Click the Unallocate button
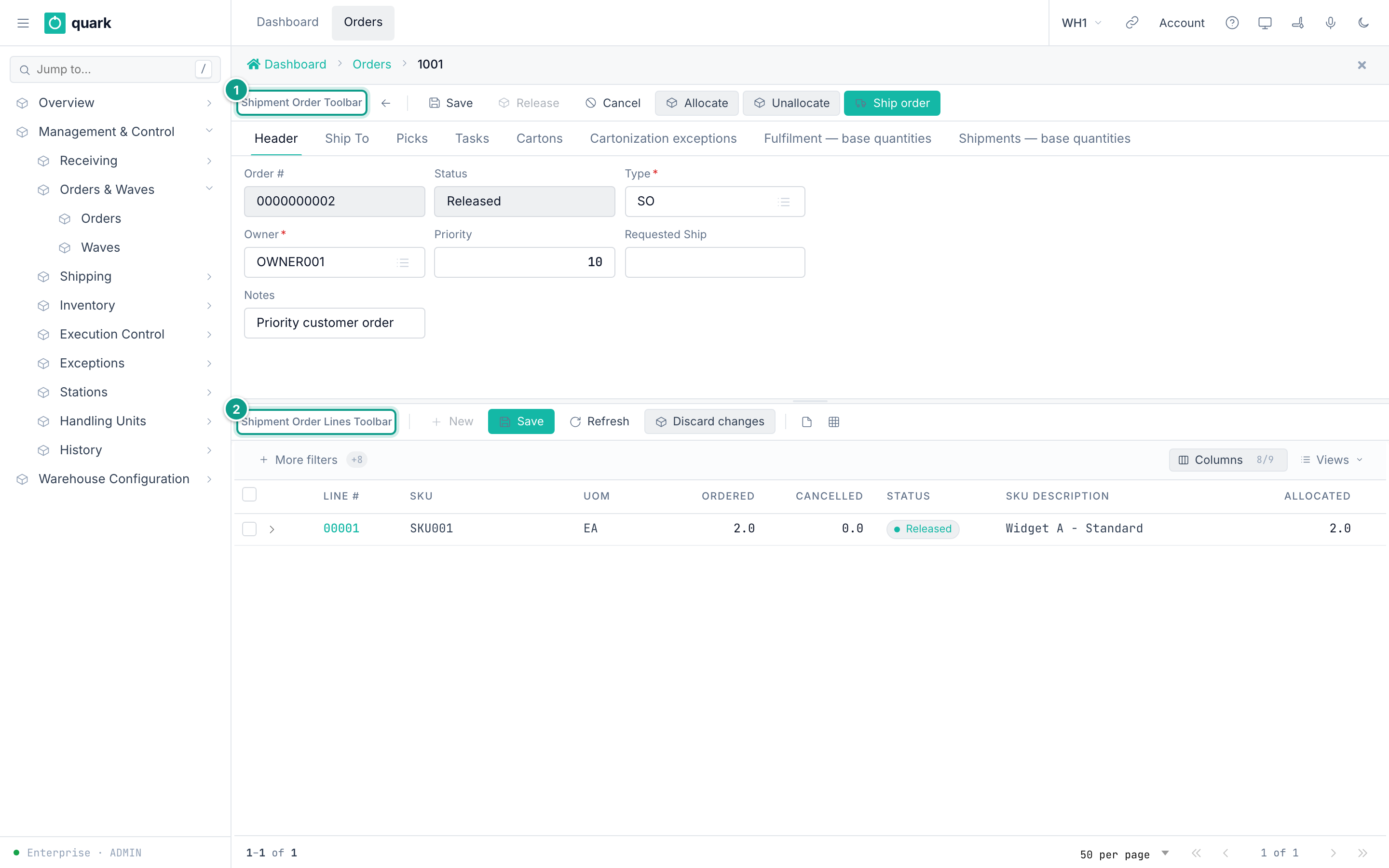 click(791, 103)
